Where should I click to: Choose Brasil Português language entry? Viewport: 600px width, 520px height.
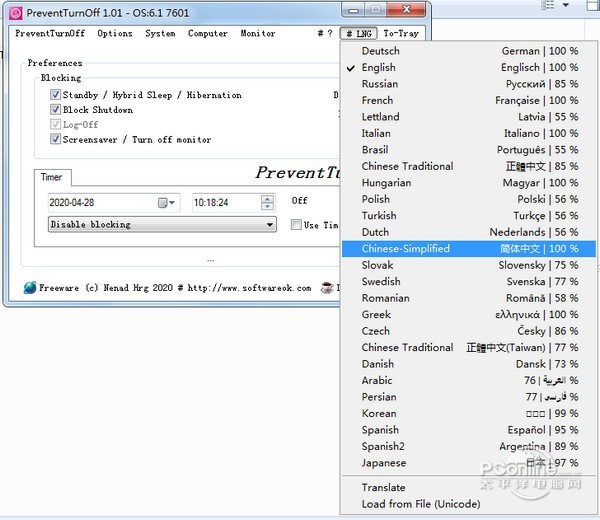469,150
